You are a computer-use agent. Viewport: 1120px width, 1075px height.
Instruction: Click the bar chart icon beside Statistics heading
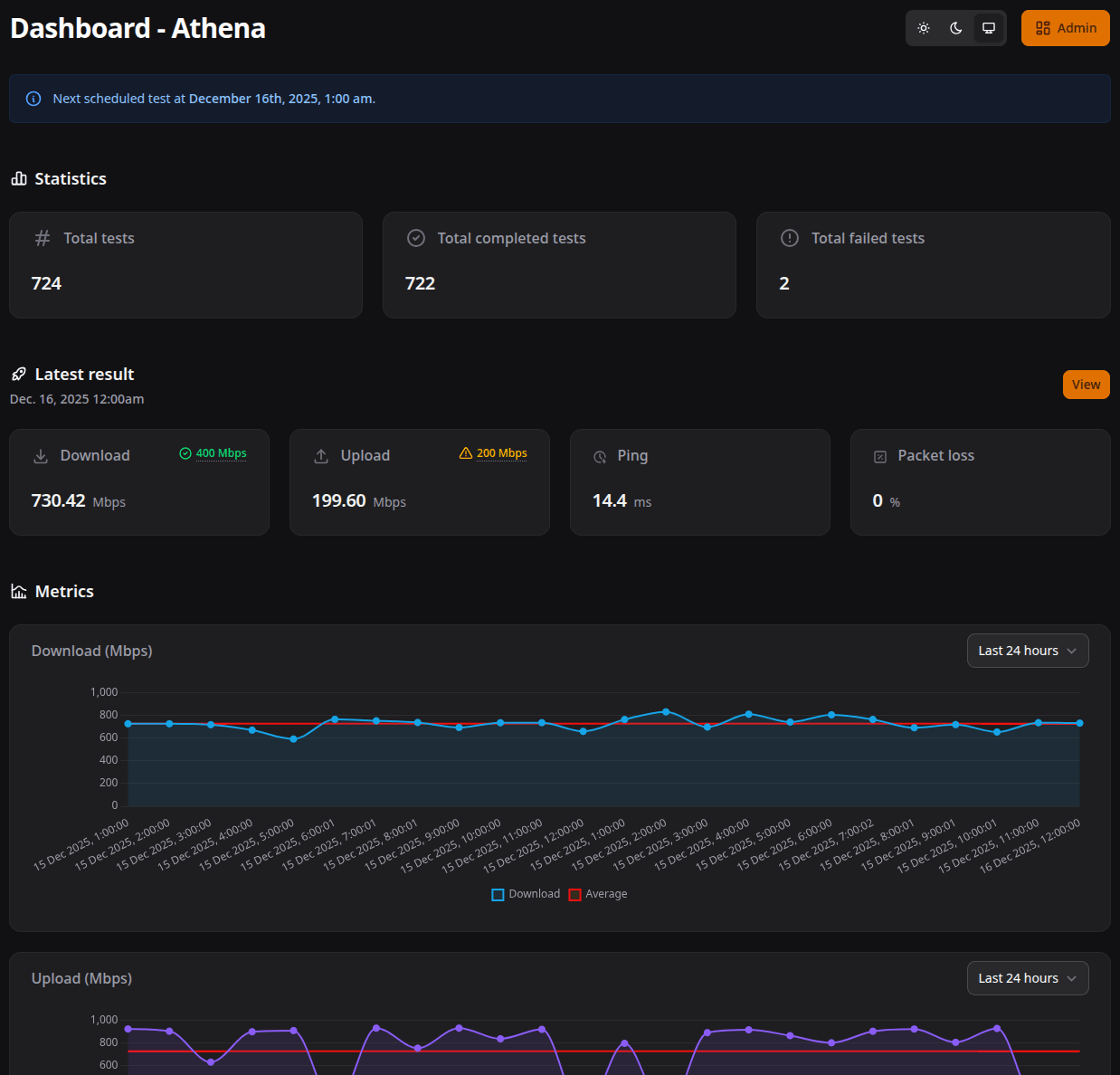[x=19, y=178]
